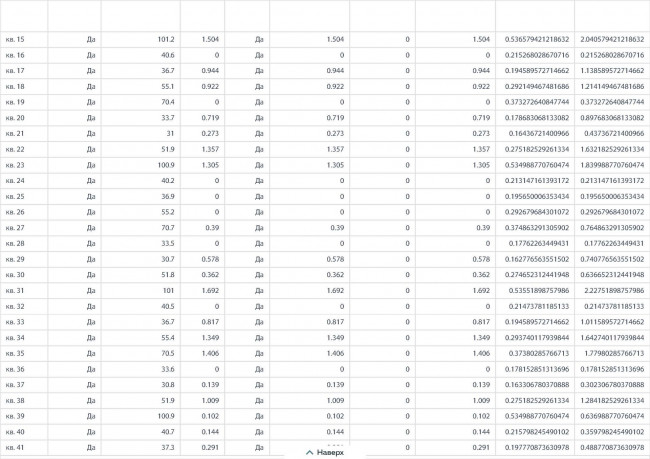Select the кв. 35 row label
This screenshot has width=650, height=459.
pos(15,353)
